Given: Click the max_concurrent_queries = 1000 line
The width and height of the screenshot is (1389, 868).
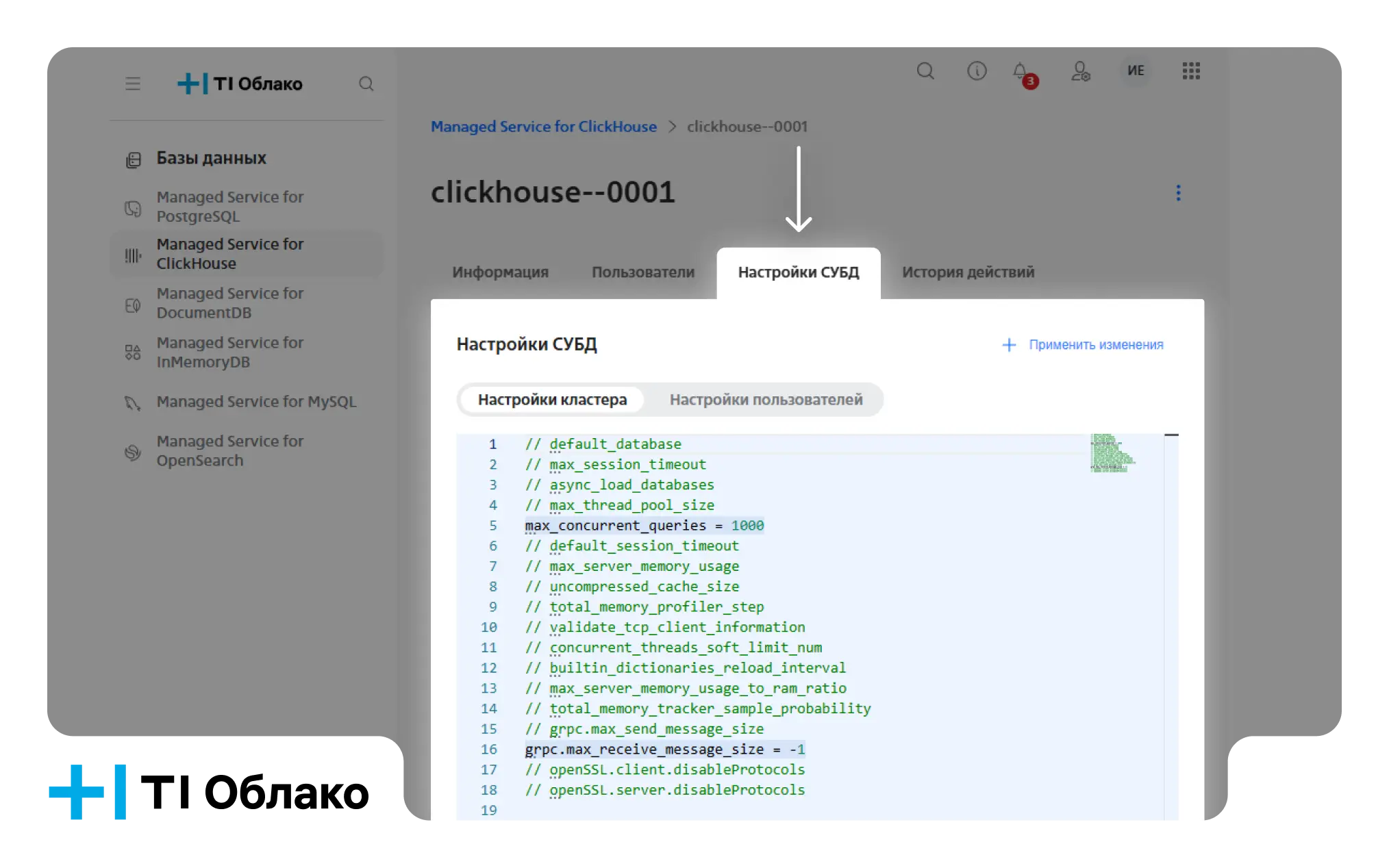Looking at the screenshot, I should pos(645,526).
